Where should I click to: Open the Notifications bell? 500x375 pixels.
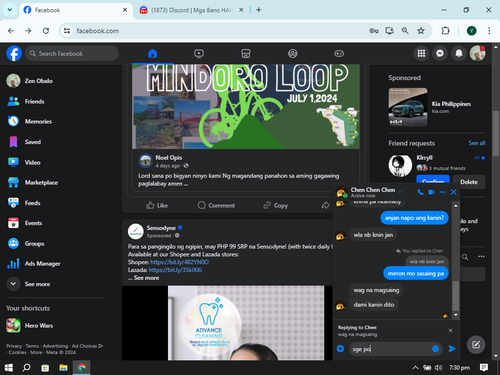point(459,53)
